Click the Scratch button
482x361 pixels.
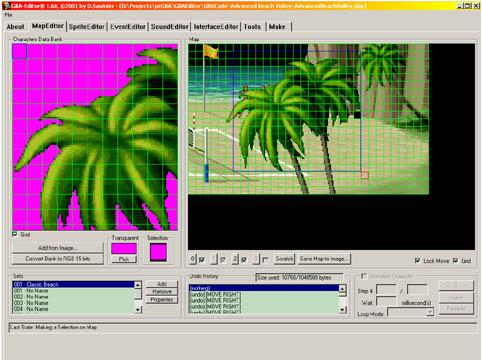click(x=284, y=259)
